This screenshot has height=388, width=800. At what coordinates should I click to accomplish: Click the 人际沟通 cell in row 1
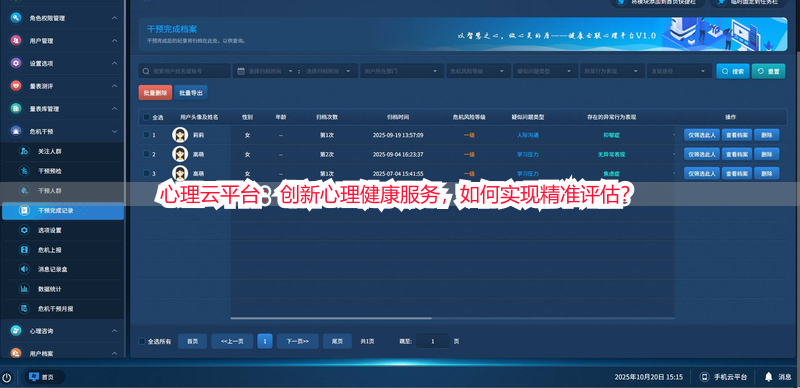pyautogui.click(x=528, y=135)
